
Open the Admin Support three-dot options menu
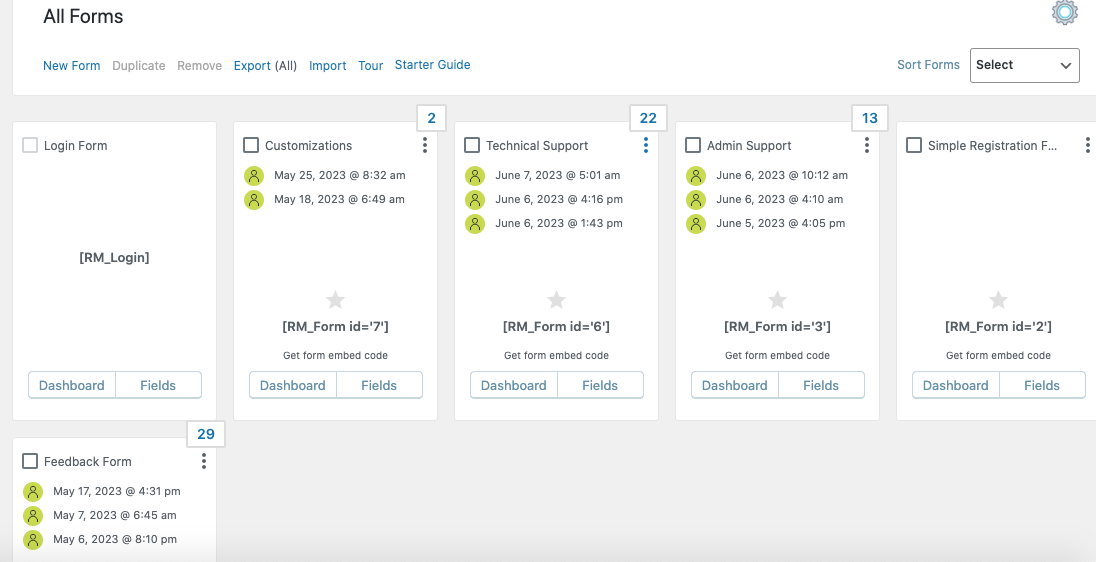(867, 146)
